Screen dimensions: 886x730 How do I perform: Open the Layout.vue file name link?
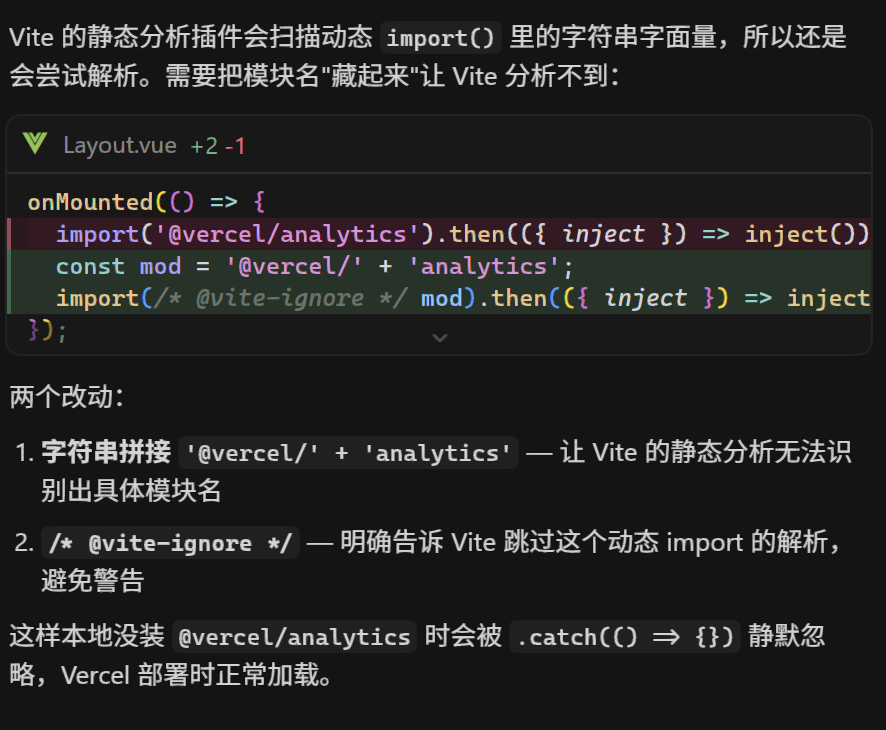point(120,145)
